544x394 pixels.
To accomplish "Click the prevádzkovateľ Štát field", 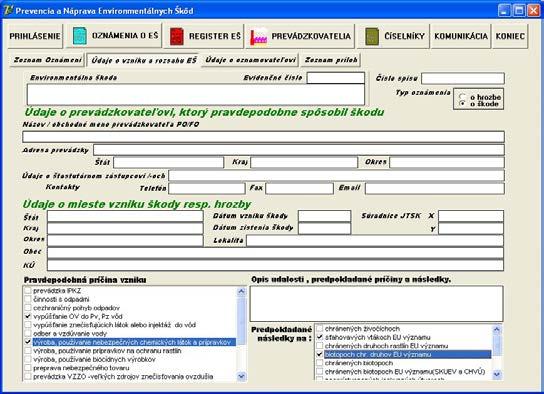I will (x=169, y=162).
